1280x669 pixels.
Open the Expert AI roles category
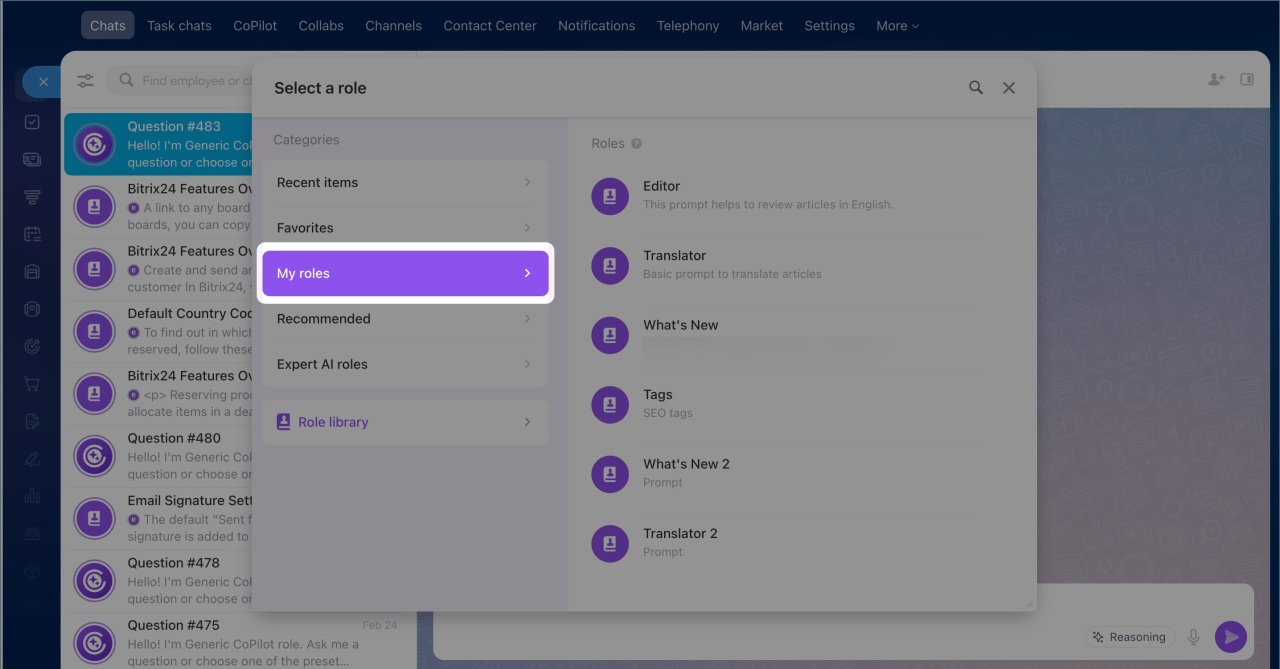tap(405, 364)
